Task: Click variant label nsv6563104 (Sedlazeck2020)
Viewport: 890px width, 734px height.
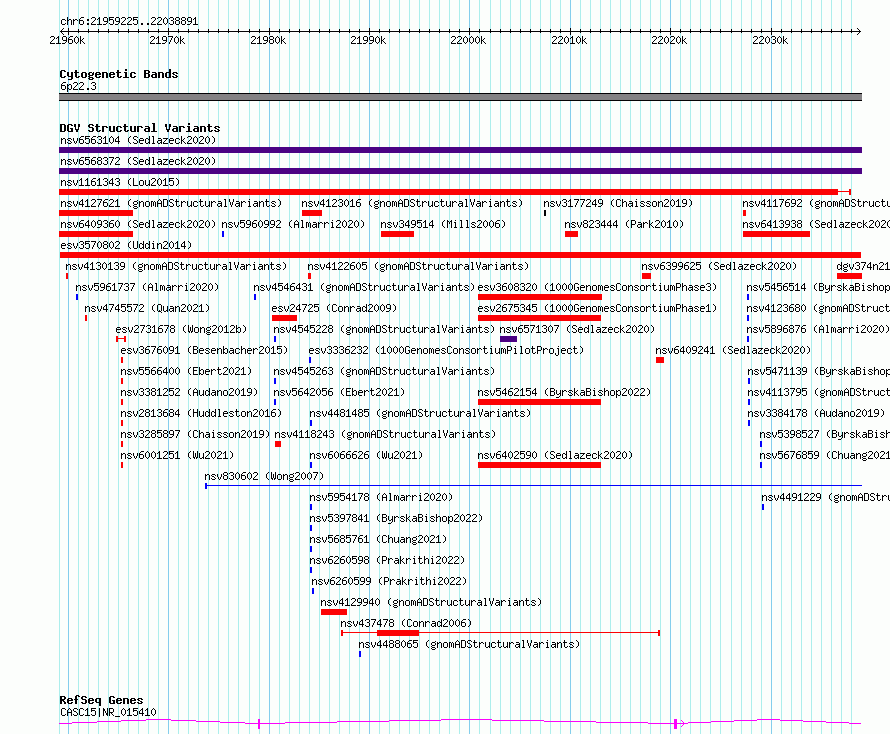Action: [138, 140]
